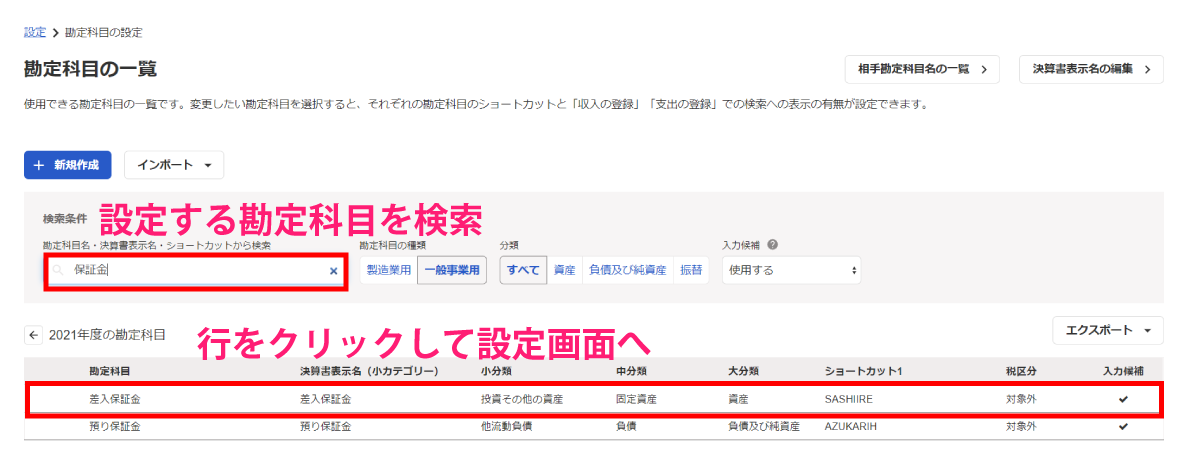Filter classification by 振替 tab

click(x=691, y=270)
